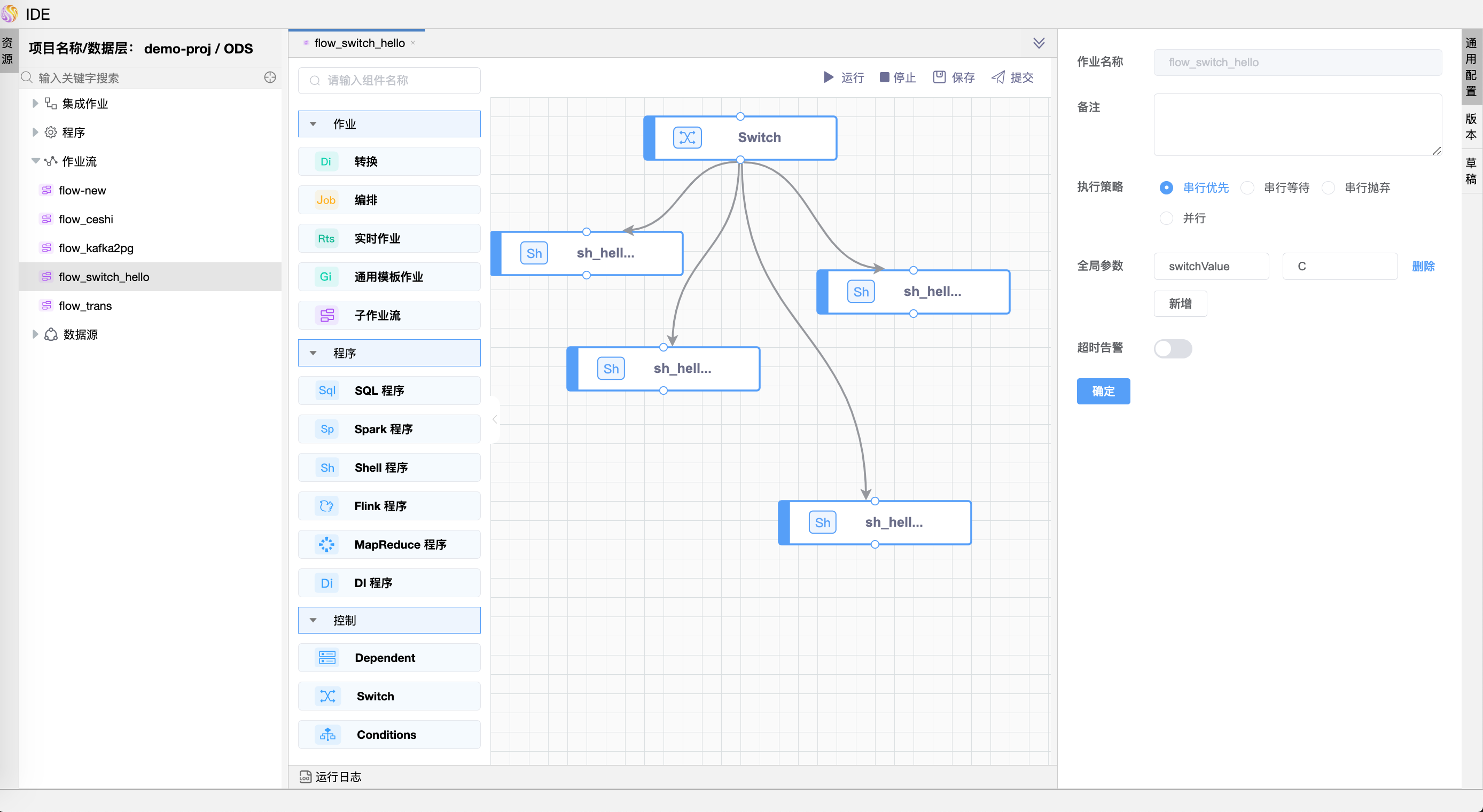Image resolution: width=1483 pixels, height=812 pixels.
Task: Enable the 超时告警 toggle switch
Action: tap(1173, 348)
